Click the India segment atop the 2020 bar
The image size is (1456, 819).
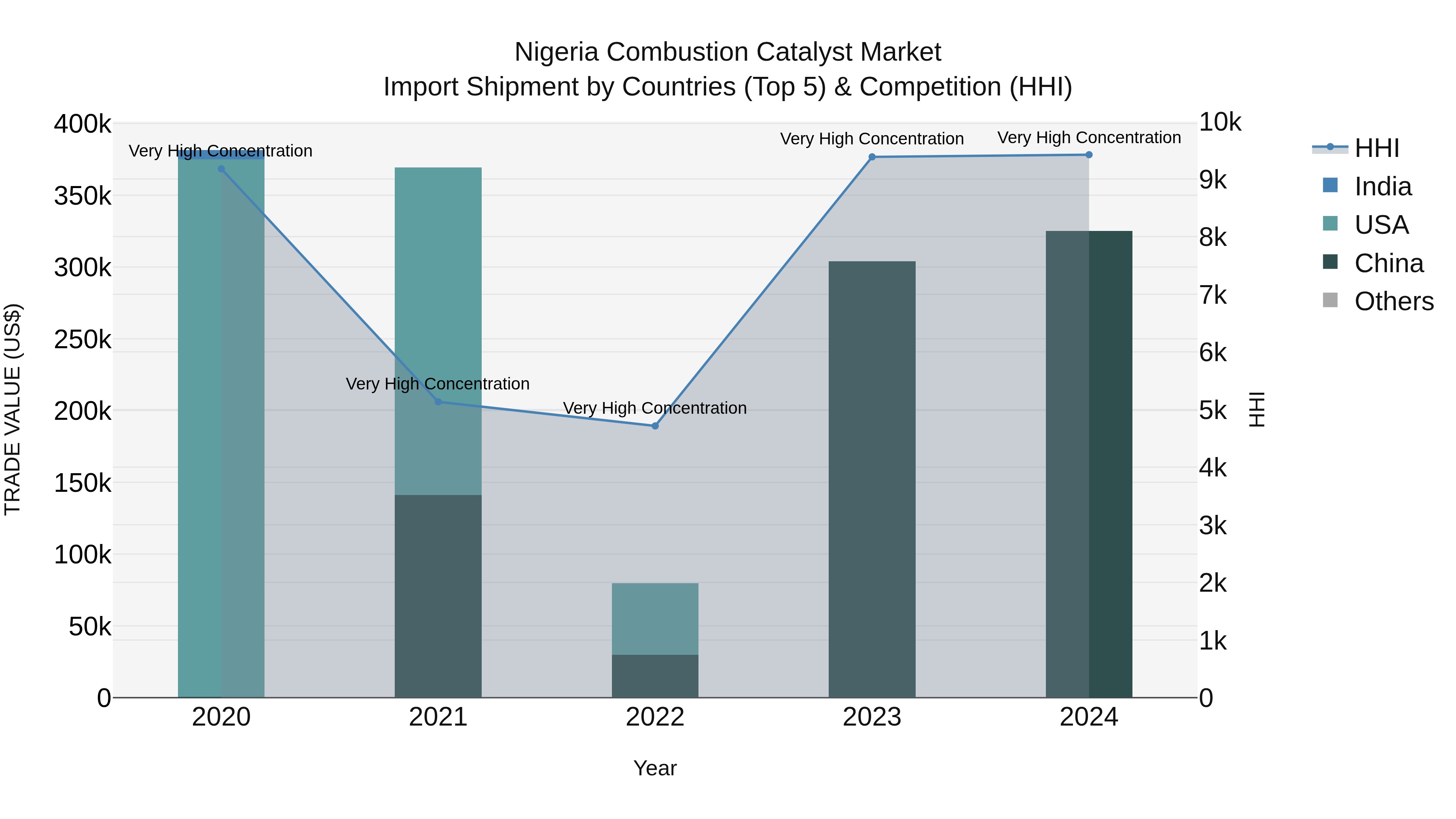(222, 155)
